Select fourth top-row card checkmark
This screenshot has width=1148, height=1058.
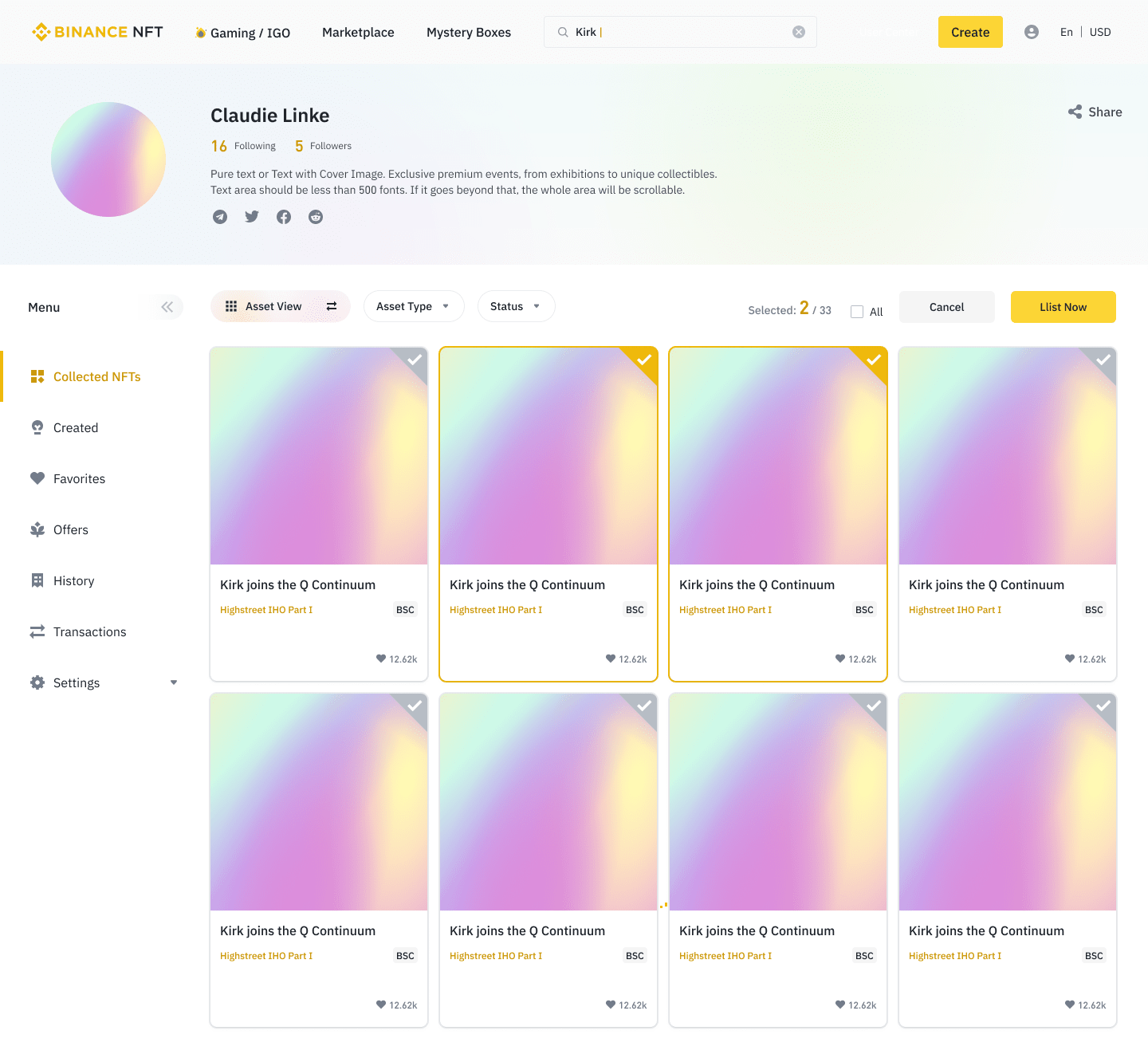pos(1103,360)
